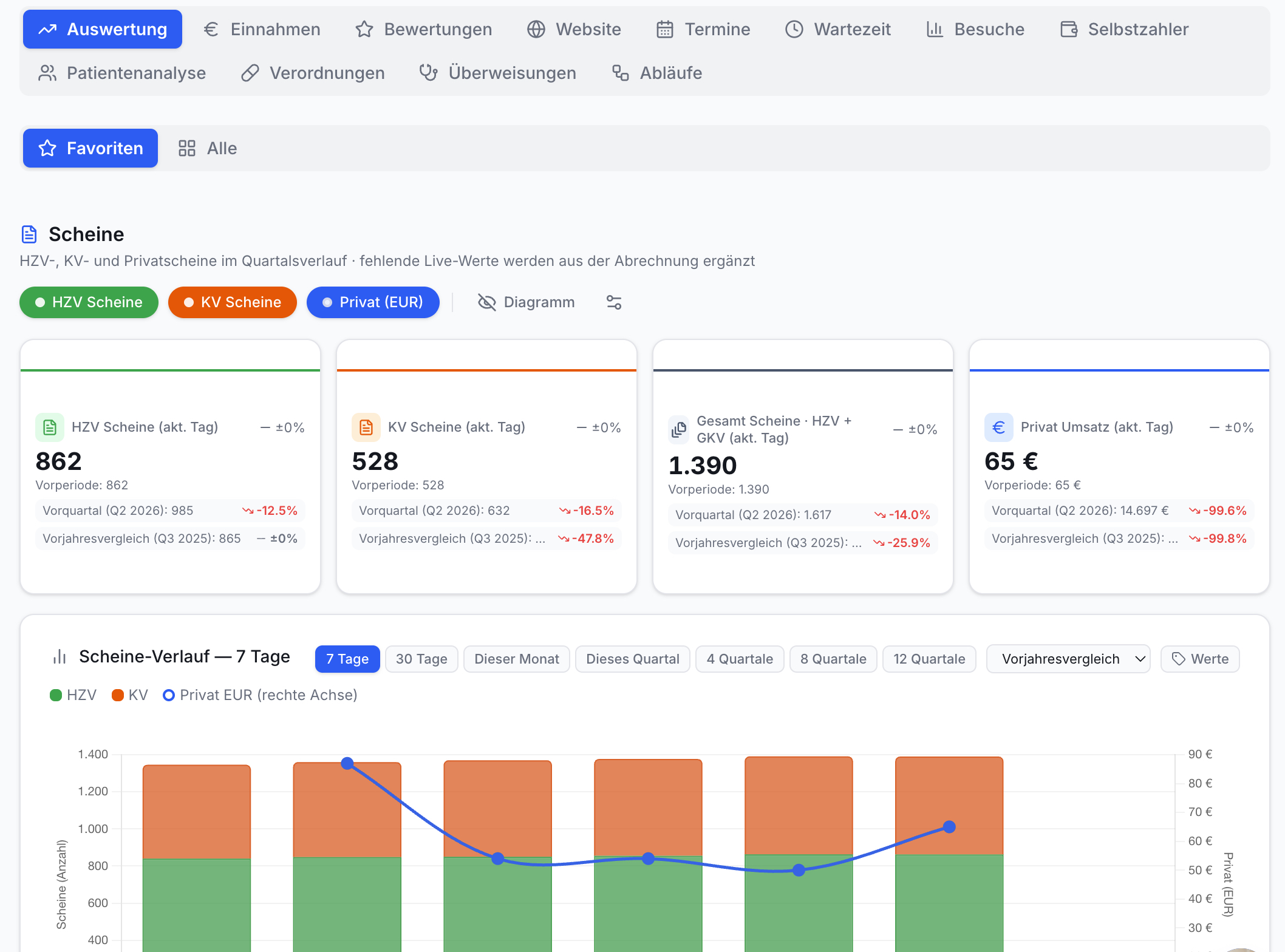Select the 30 Tage range
Viewport: 1285px width, 952px height.
[x=421, y=659]
